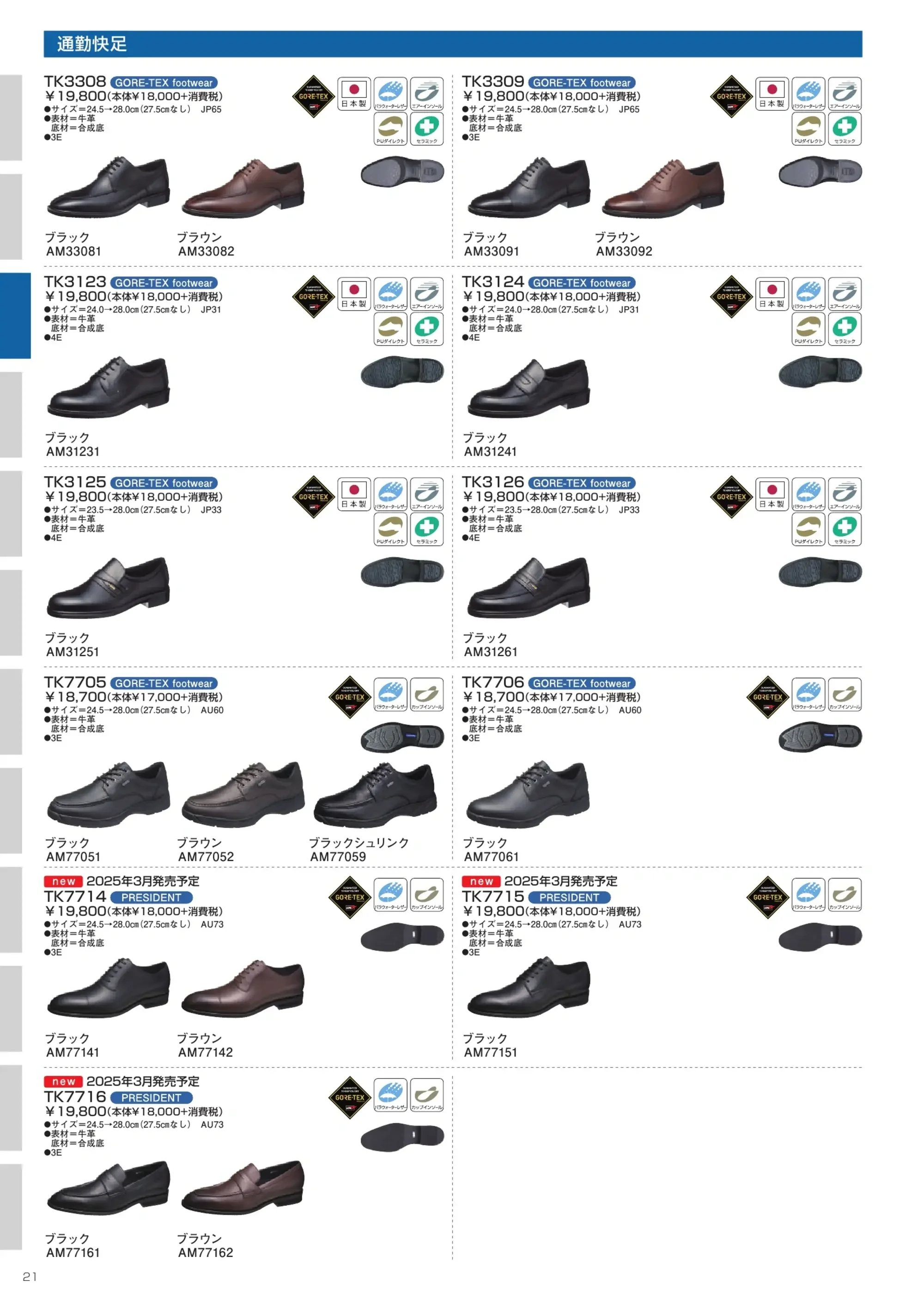Image resolution: width=924 pixels, height=1307 pixels.
Task: Select the brown loafer AM77162 image
Action: tap(243, 1189)
